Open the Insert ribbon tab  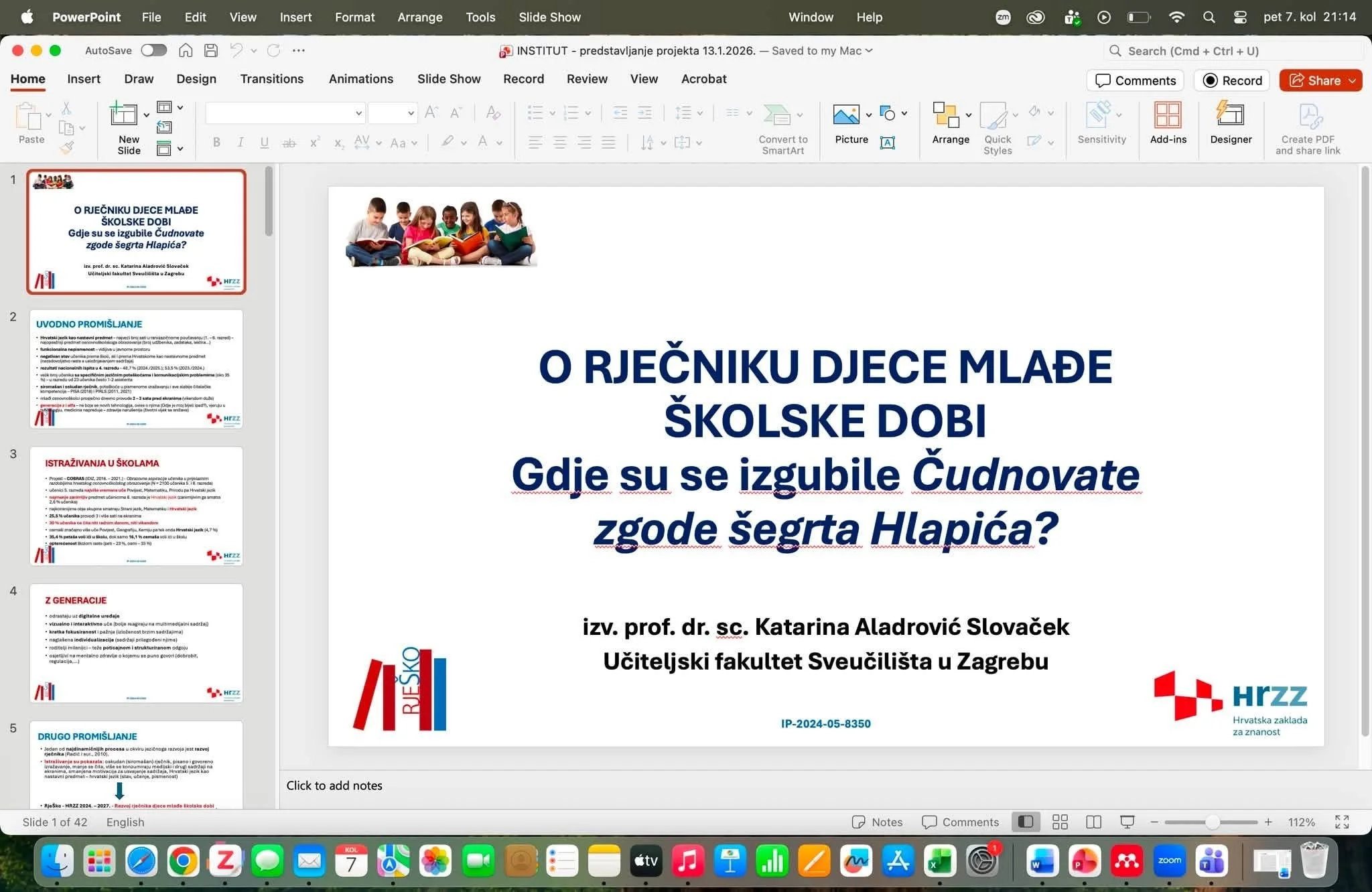[x=84, y=79]
